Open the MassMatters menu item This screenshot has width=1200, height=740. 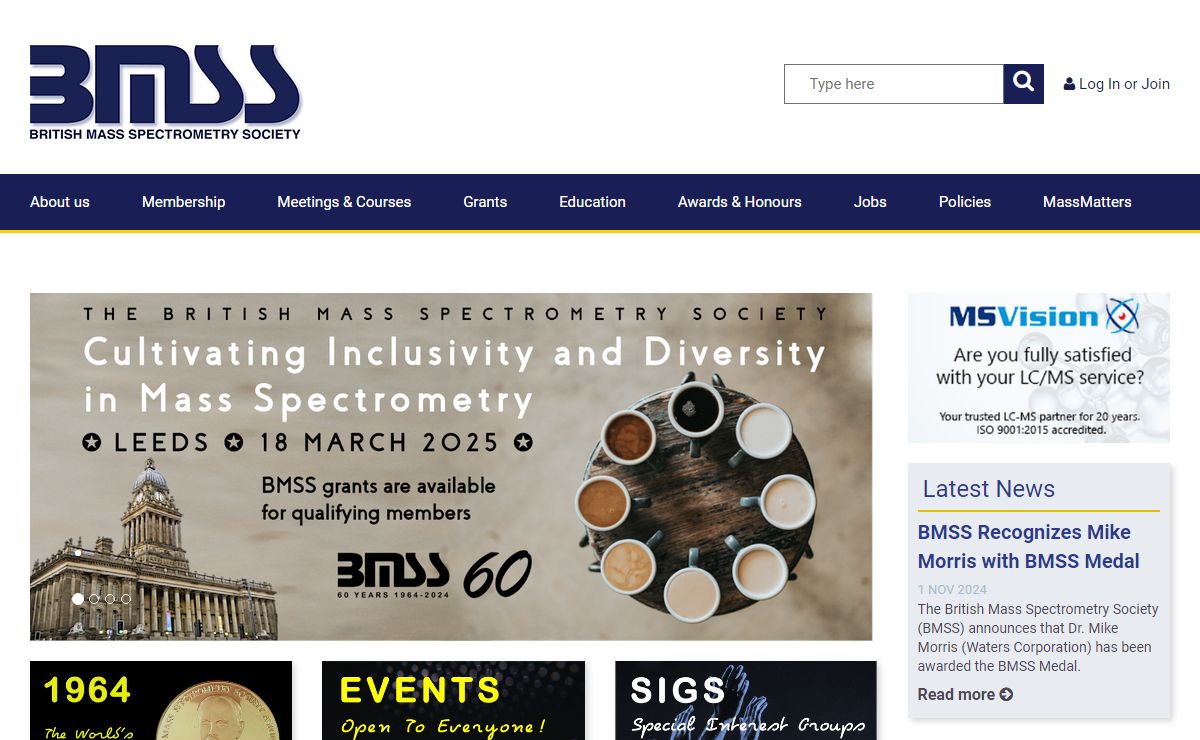click(x=1087, y=202)
